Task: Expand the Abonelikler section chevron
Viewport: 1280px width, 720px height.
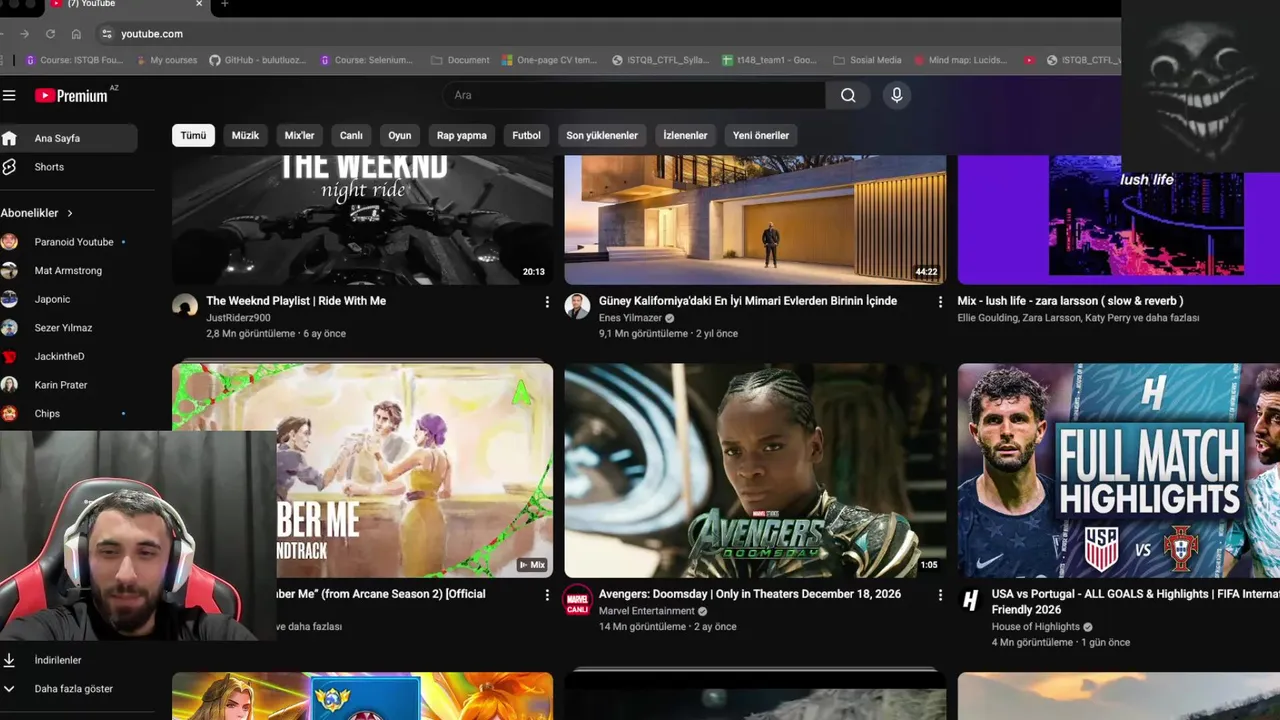Action: tap(70, 213)
